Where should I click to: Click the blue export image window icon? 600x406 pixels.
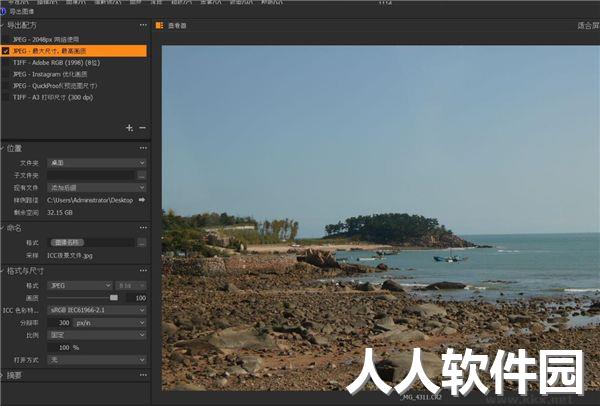[x=3, y=11]
